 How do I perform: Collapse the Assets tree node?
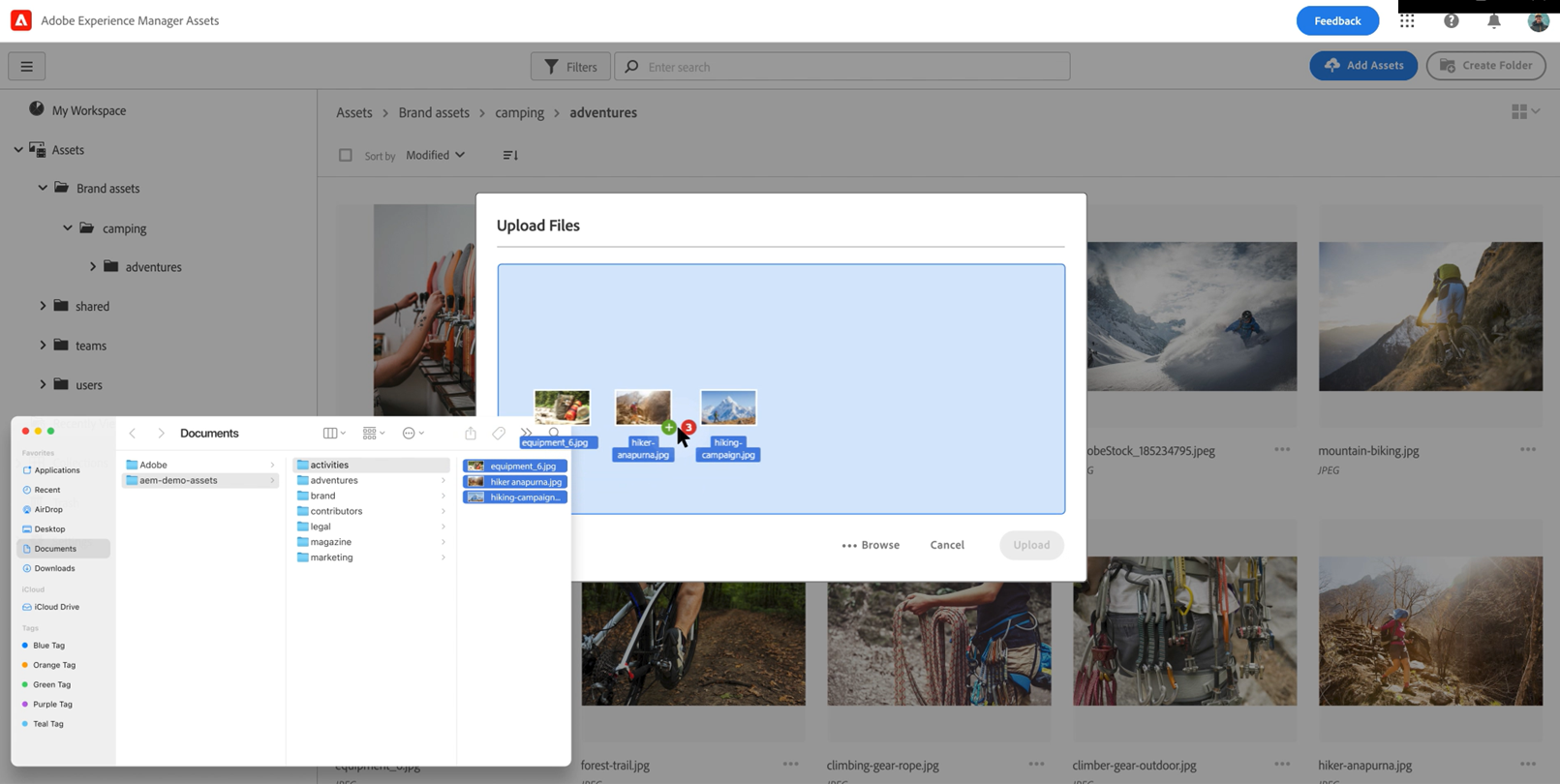pos(18,150)
